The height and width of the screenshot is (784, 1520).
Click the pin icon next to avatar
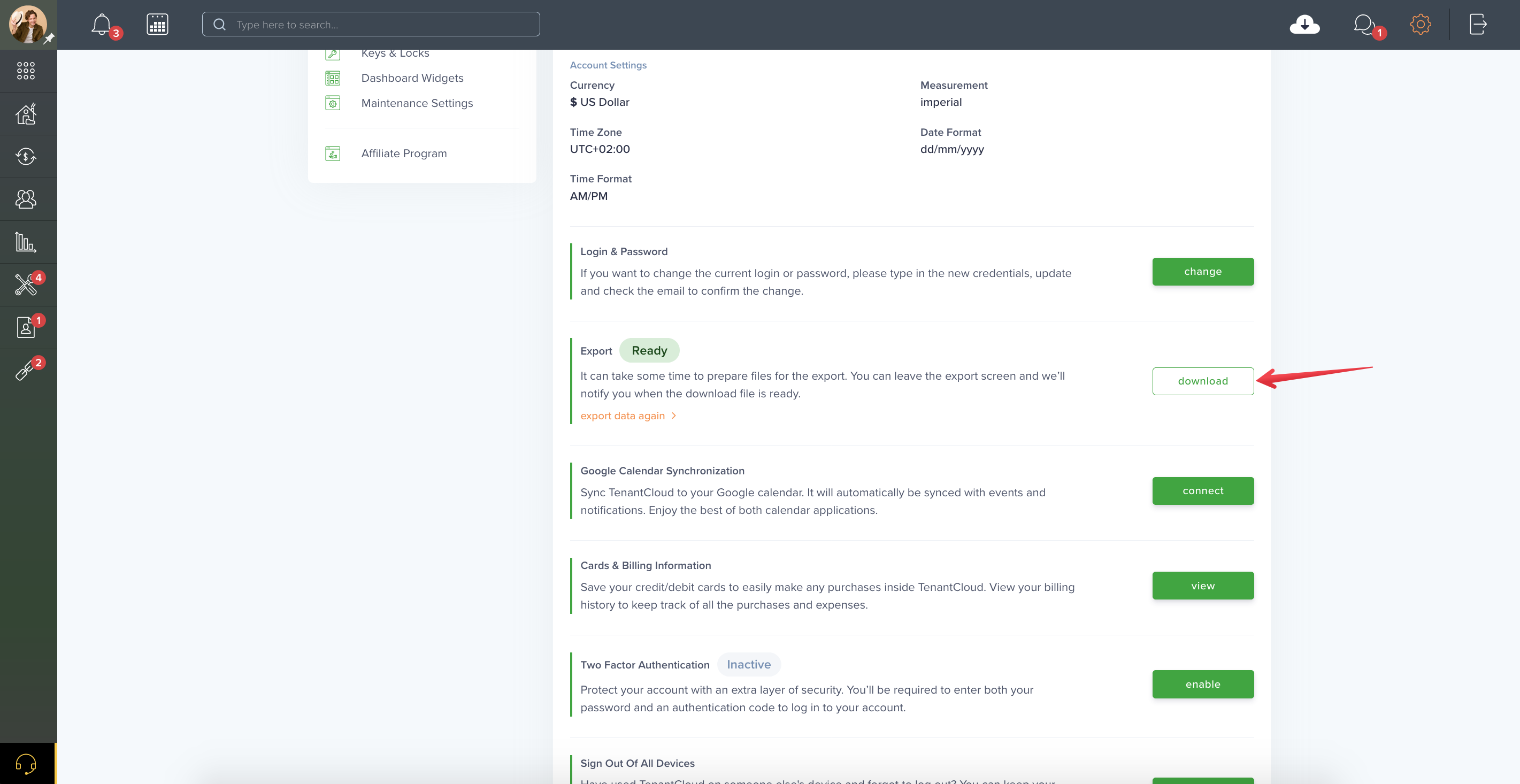click(49, 39)
